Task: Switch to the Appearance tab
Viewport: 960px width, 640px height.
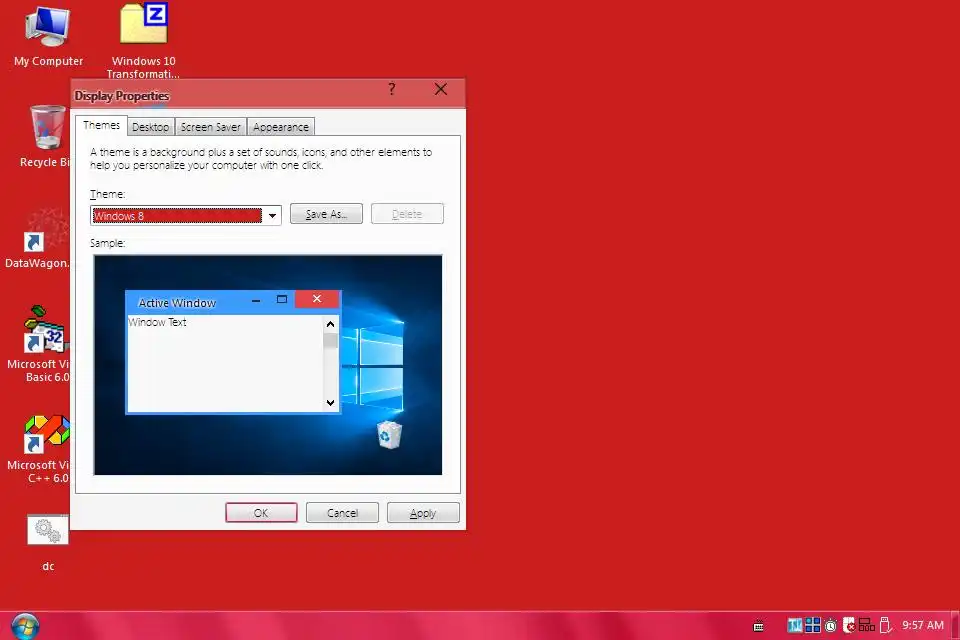Action: (281, 127)
